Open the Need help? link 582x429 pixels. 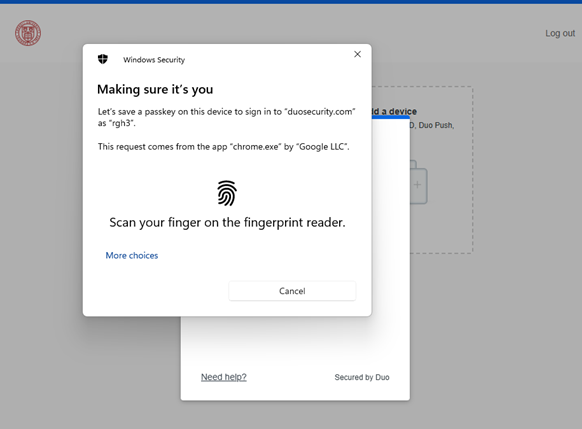[224, 377]
